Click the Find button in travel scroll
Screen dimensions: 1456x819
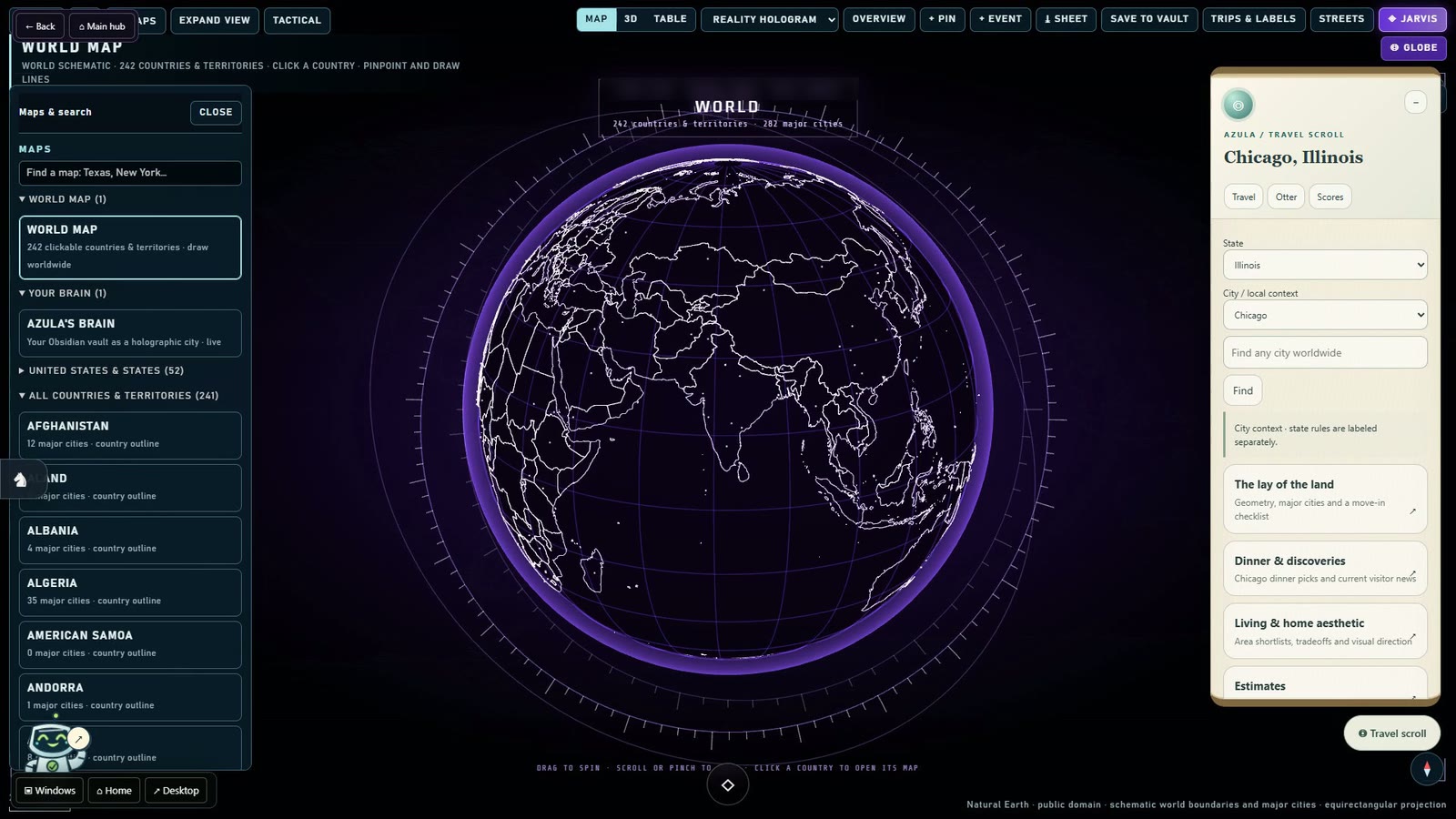coord(1242,390)
